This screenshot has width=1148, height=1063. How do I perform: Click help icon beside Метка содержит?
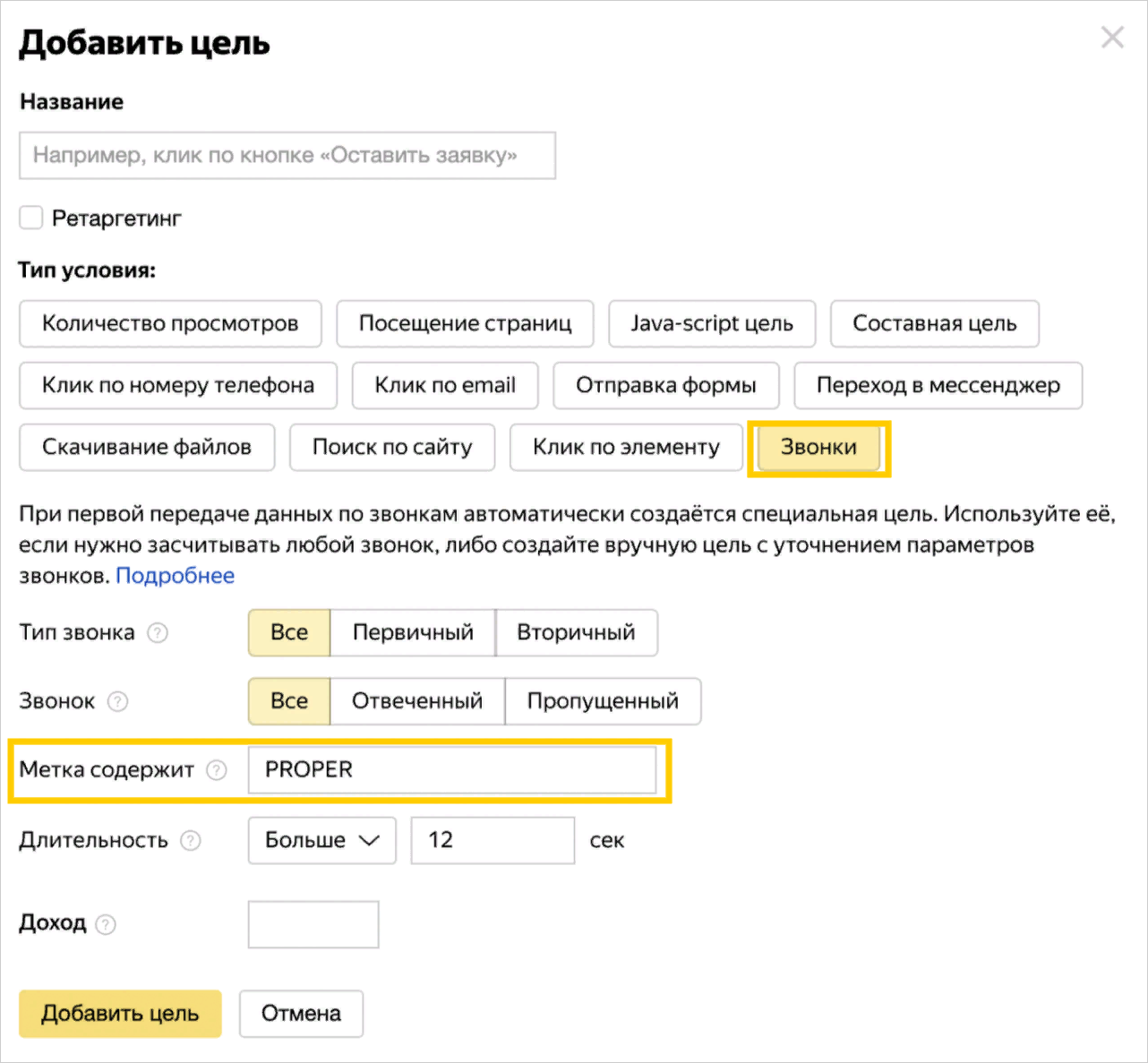[217, 770]
